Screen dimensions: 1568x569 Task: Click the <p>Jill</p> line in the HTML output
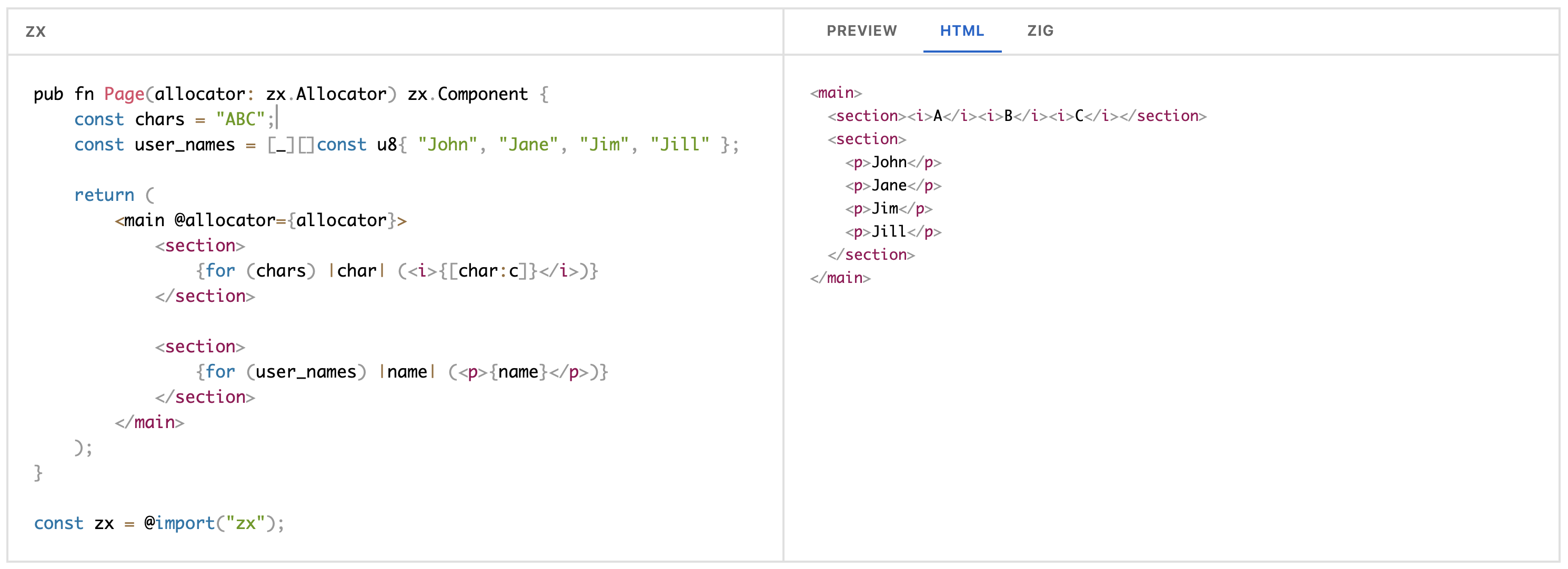pos(892,232)
